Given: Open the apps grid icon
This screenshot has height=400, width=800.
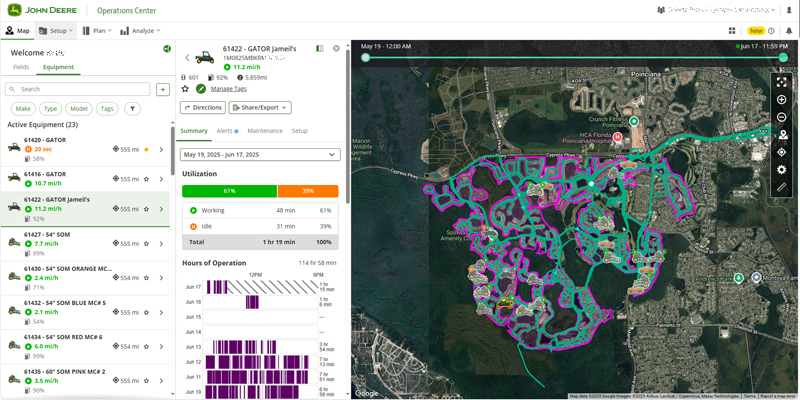Looking at the screenshot, I should click(x=732, y=31).
